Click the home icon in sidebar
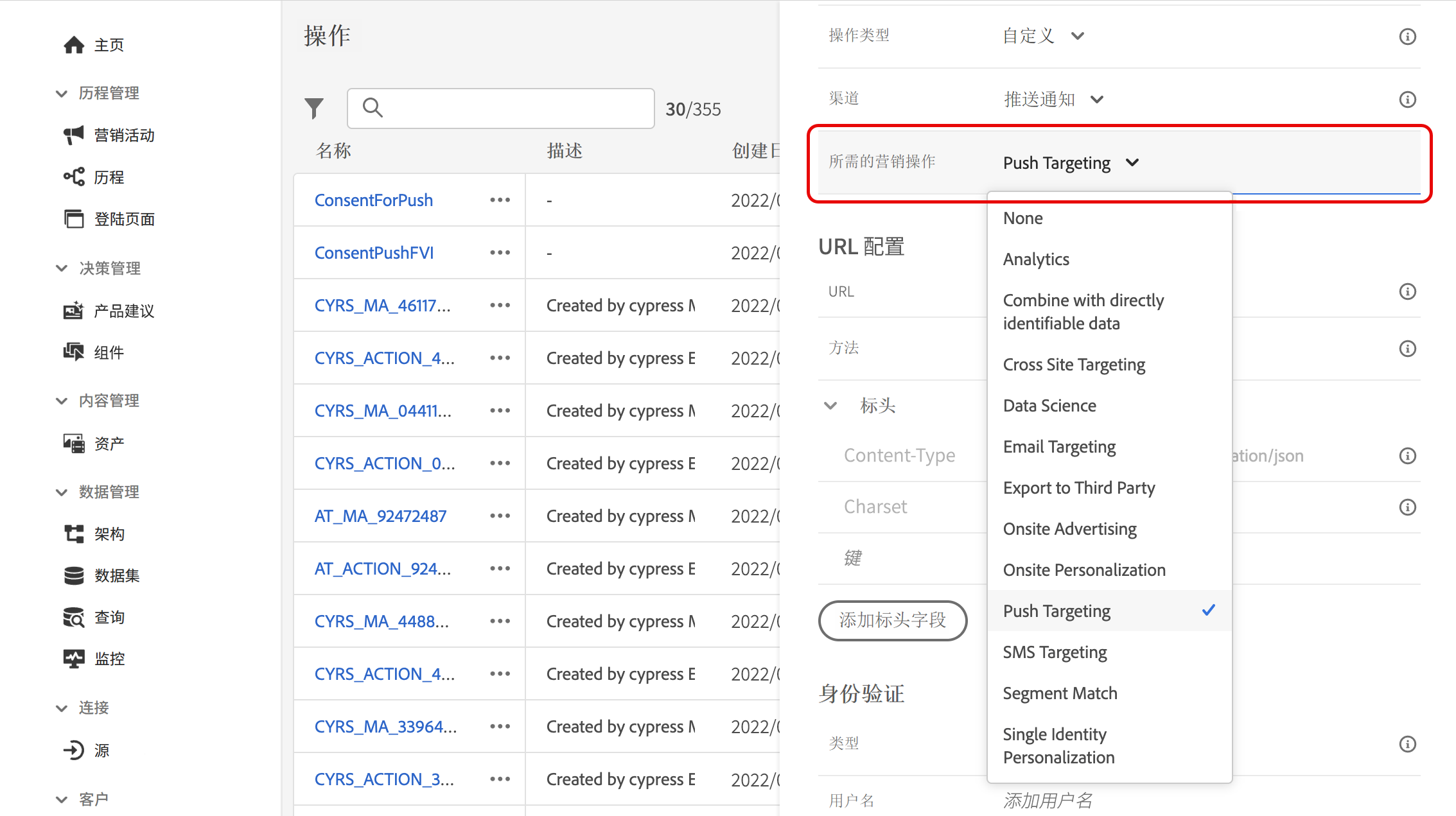 pyautogui.click(x=74, y=45)
